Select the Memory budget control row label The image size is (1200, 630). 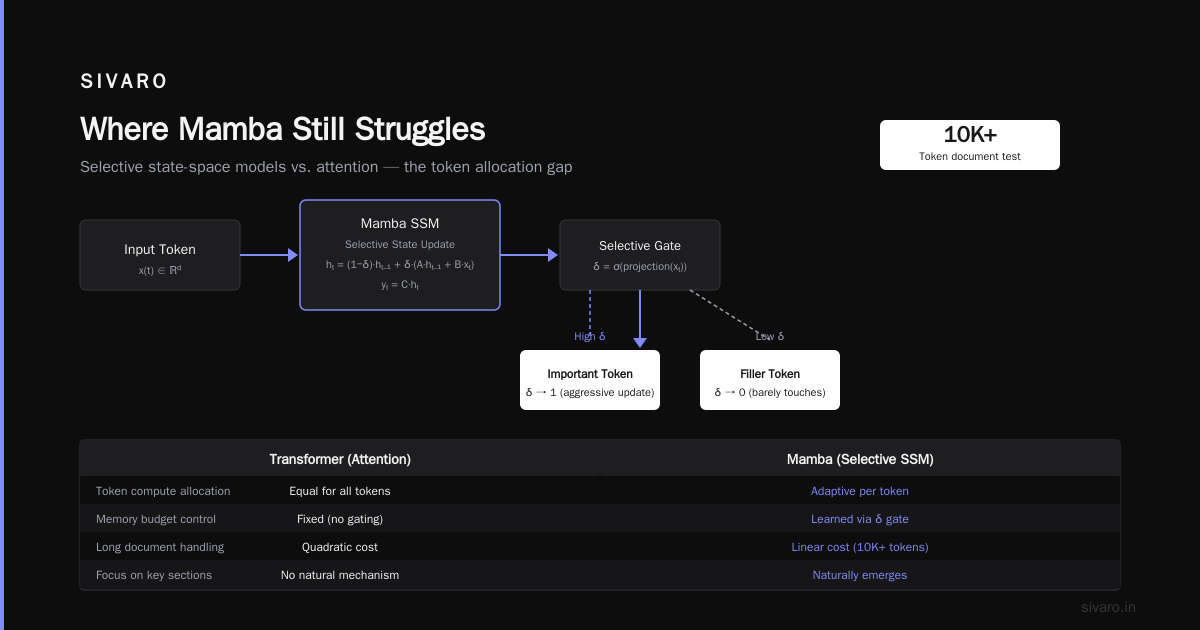pyautogui.click(x=156, y=519)
